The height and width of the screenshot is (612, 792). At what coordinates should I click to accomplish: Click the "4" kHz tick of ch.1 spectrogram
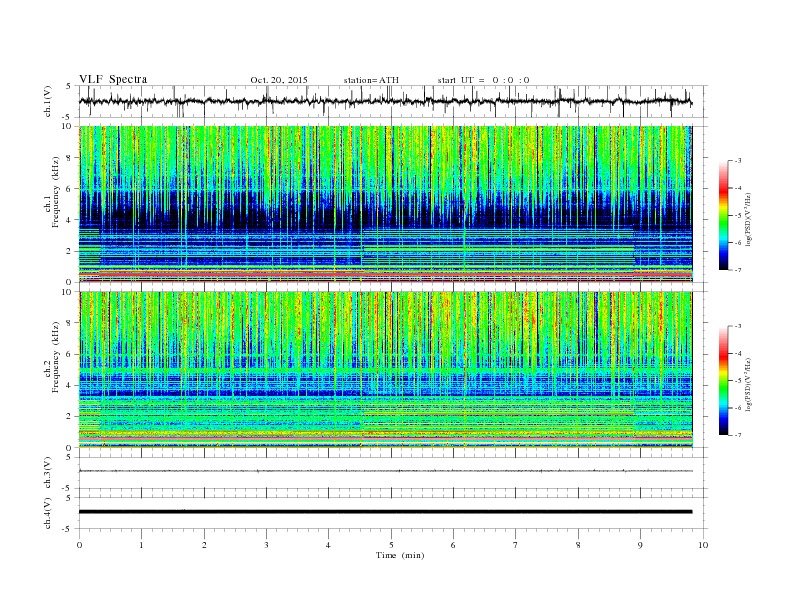pos(70,220)
